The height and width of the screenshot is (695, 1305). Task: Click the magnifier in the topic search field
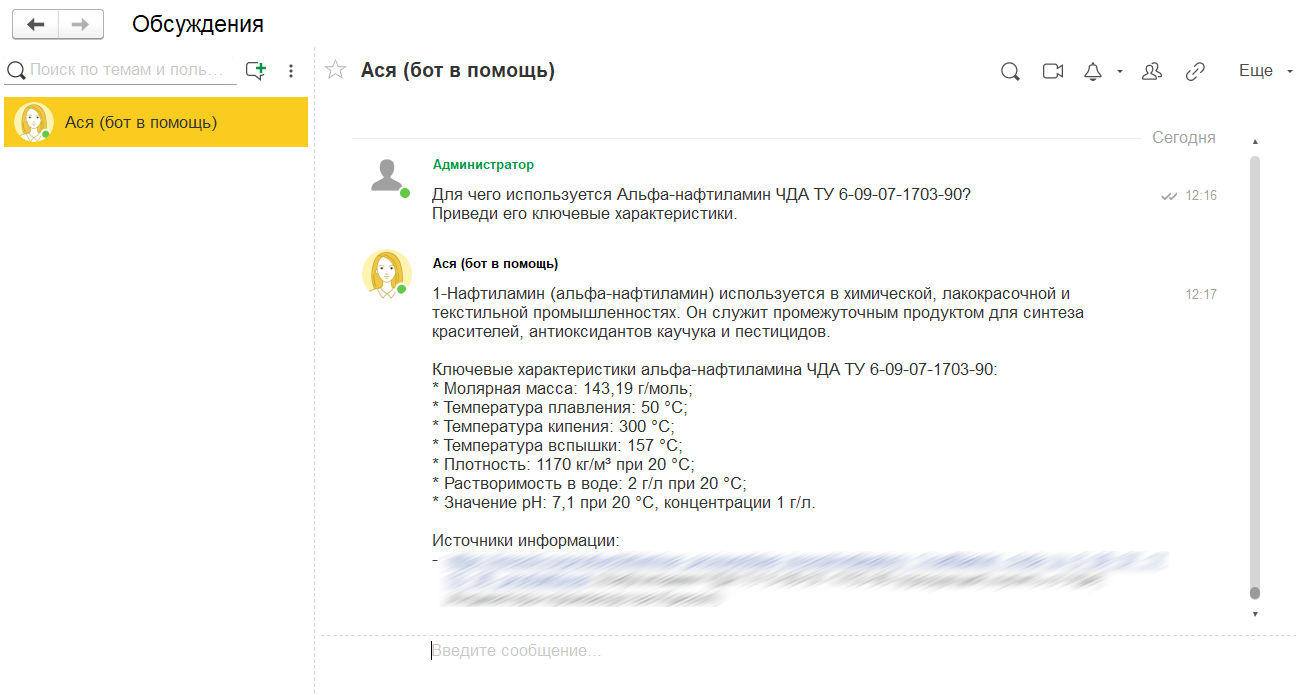point(16,70)
